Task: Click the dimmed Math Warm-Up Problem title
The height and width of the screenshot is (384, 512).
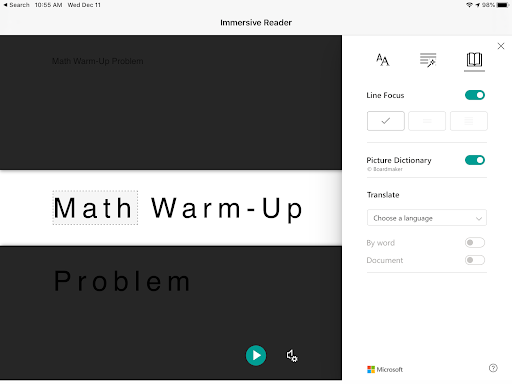Action: [98, 61]
